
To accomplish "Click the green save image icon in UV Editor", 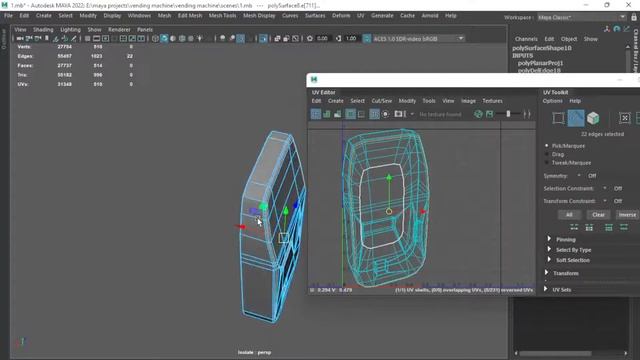I will 489,114.
